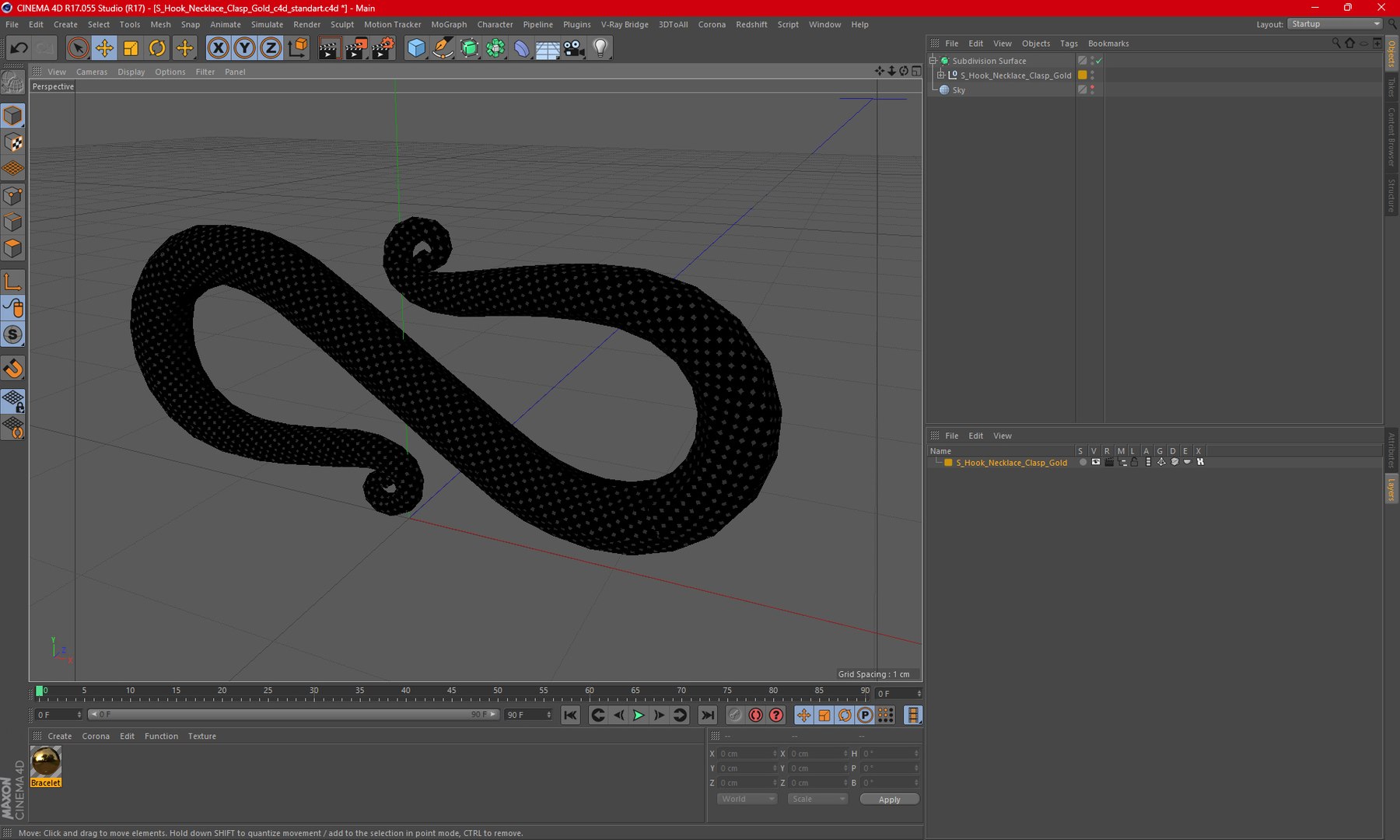The width and height of the screenshot is (1400, 840).
Task: Switch to Texture mode
Action: coord(13,142)
